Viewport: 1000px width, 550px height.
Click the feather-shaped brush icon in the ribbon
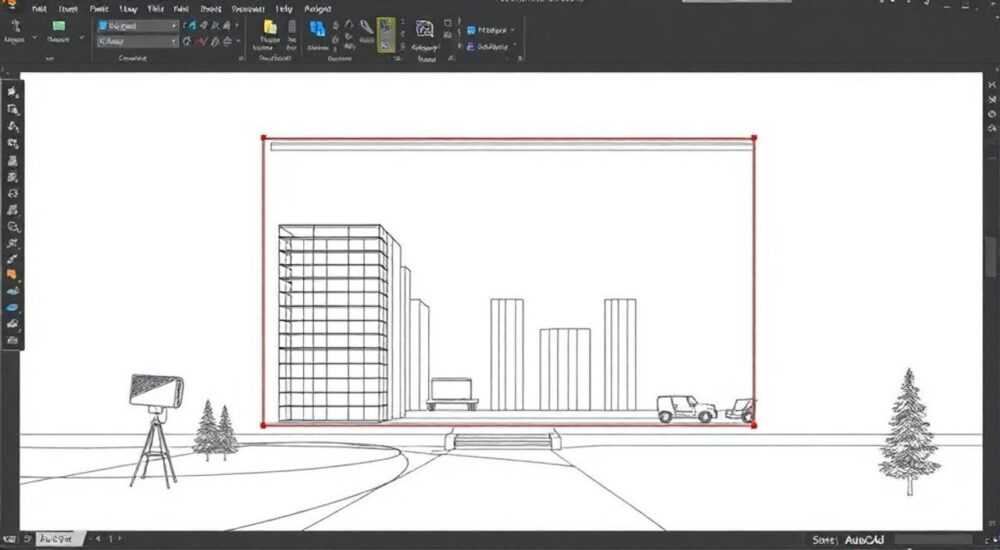367,27
